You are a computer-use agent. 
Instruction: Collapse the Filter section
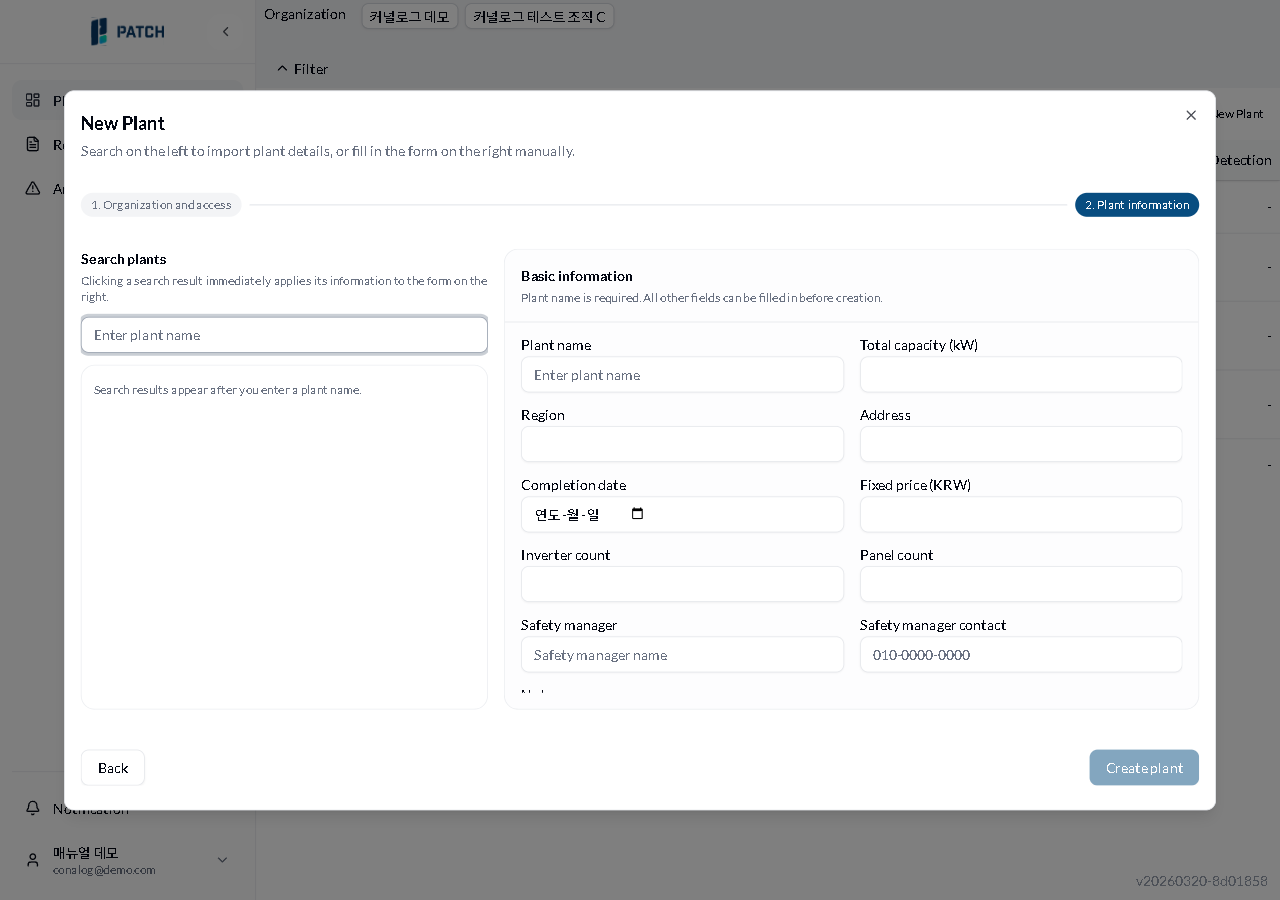pos(302,69)
